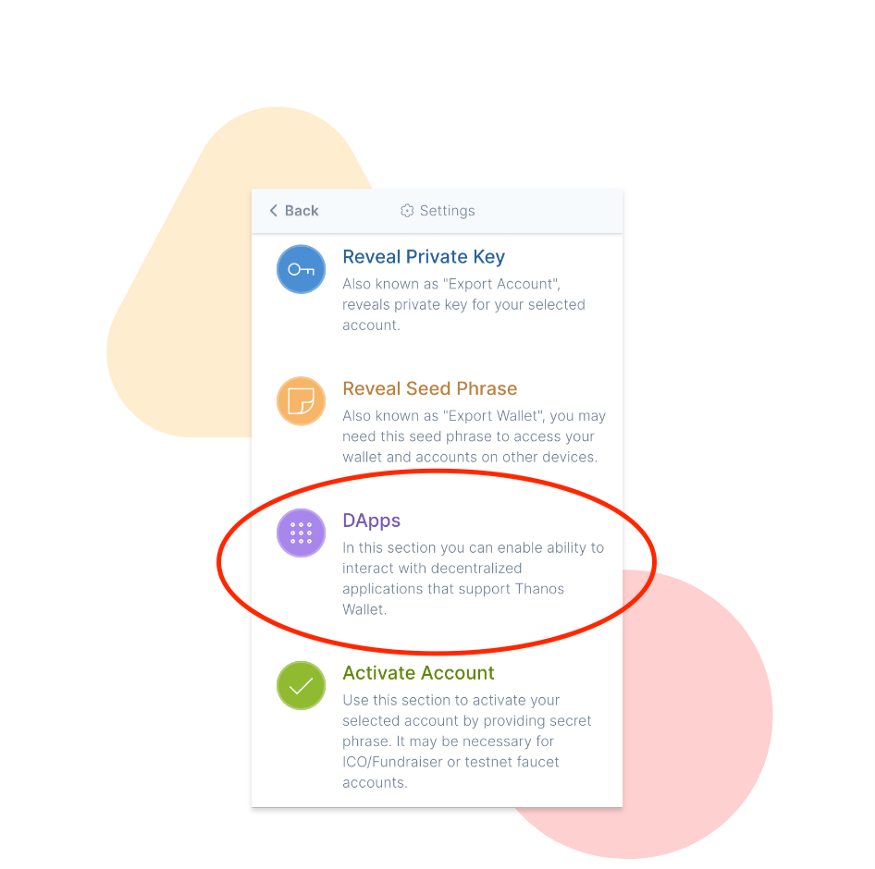Screen dimensions: 875x869
Task: Click the green checkmark Activate Account icon
Action: pos(301,685)
